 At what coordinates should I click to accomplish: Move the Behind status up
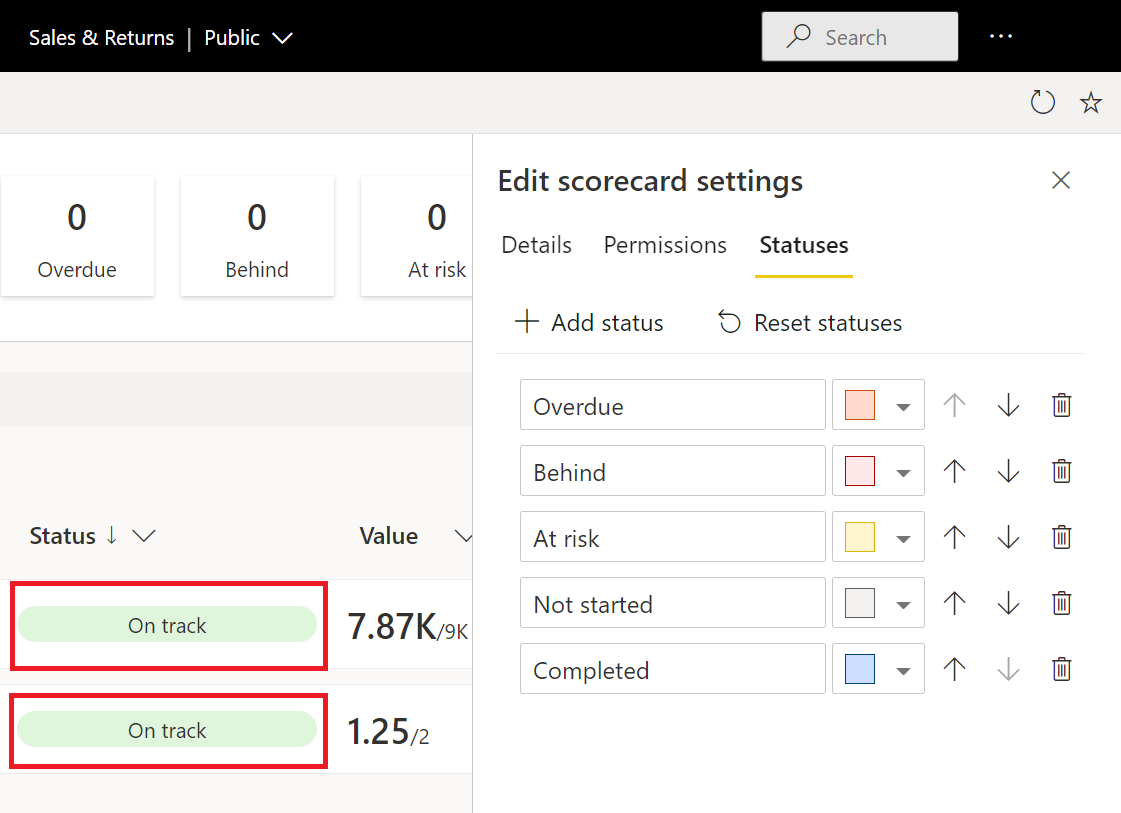pyautogui.click(x=954, y=470)
